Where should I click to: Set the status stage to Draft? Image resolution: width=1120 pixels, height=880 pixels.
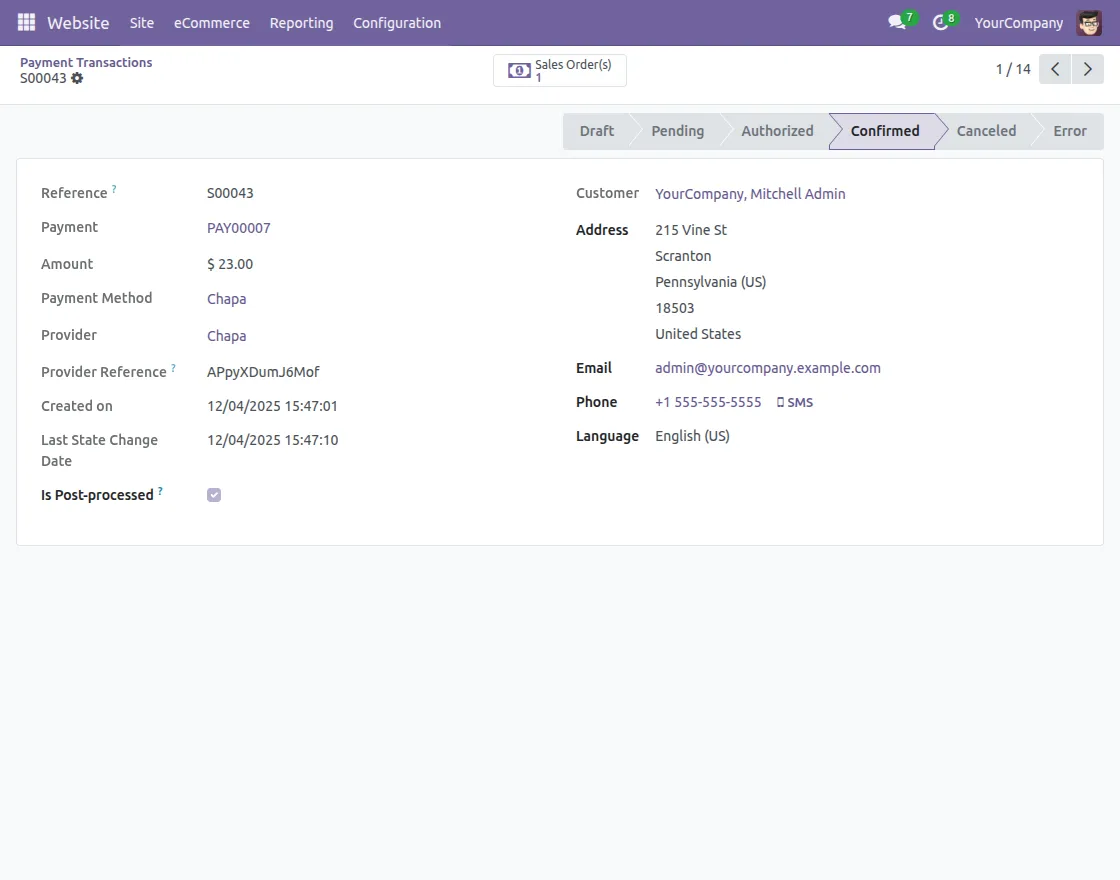596,130
